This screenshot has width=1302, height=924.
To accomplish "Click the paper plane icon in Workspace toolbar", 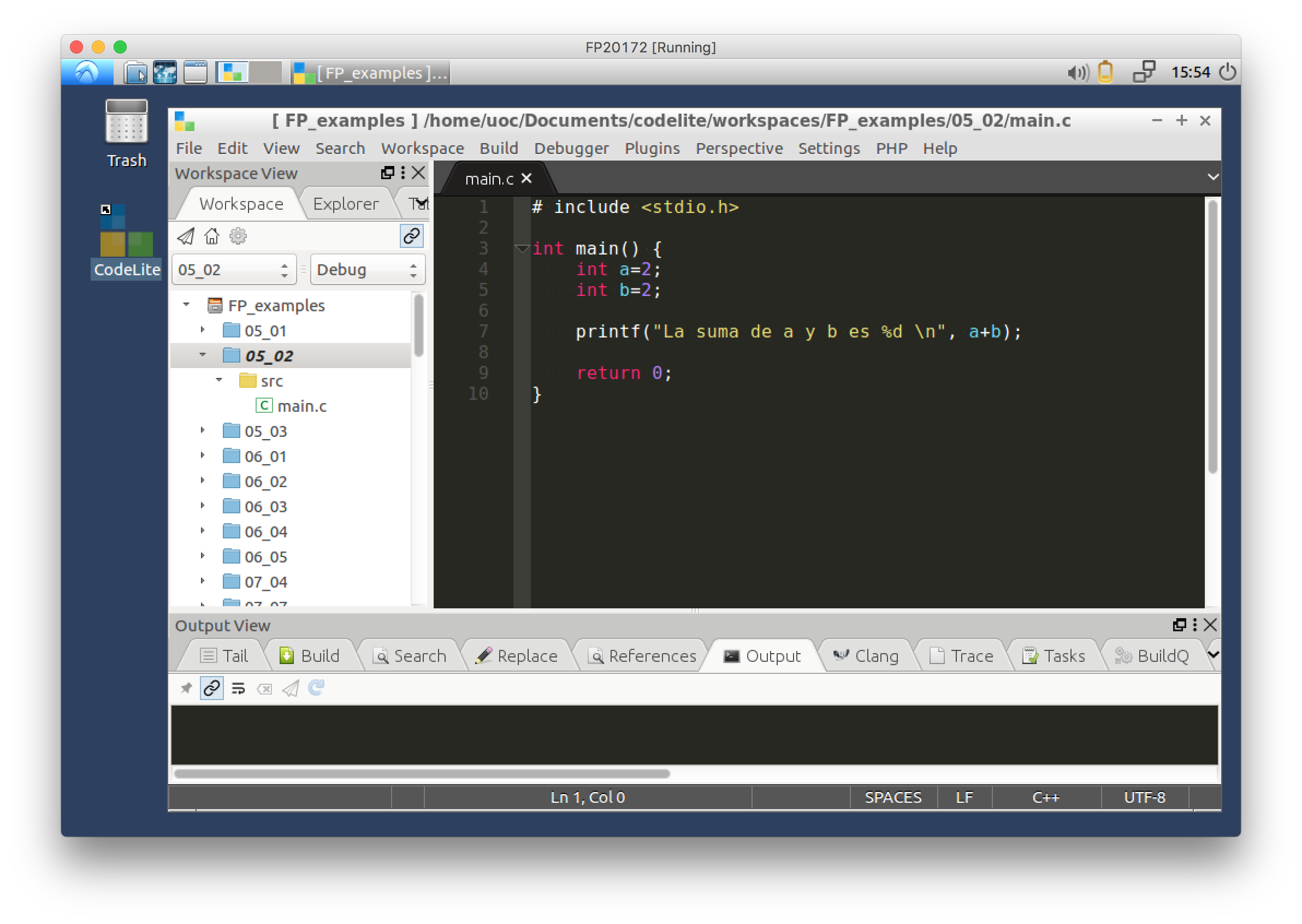I will click(x=186, y=235).
